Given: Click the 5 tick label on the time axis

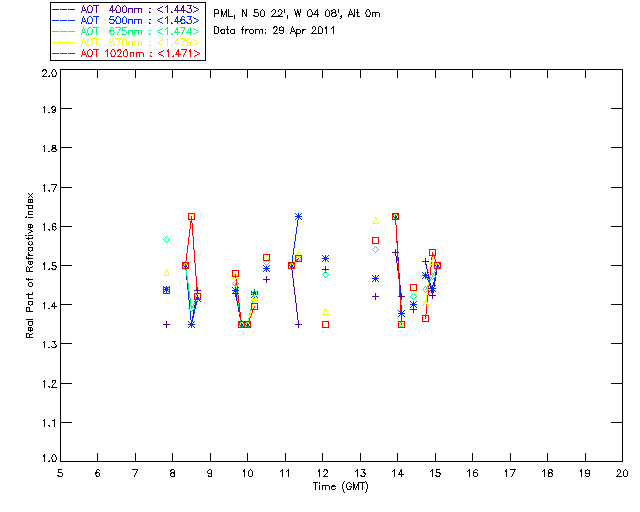Looking at the screenshot, I should click(x=60, y=473).
